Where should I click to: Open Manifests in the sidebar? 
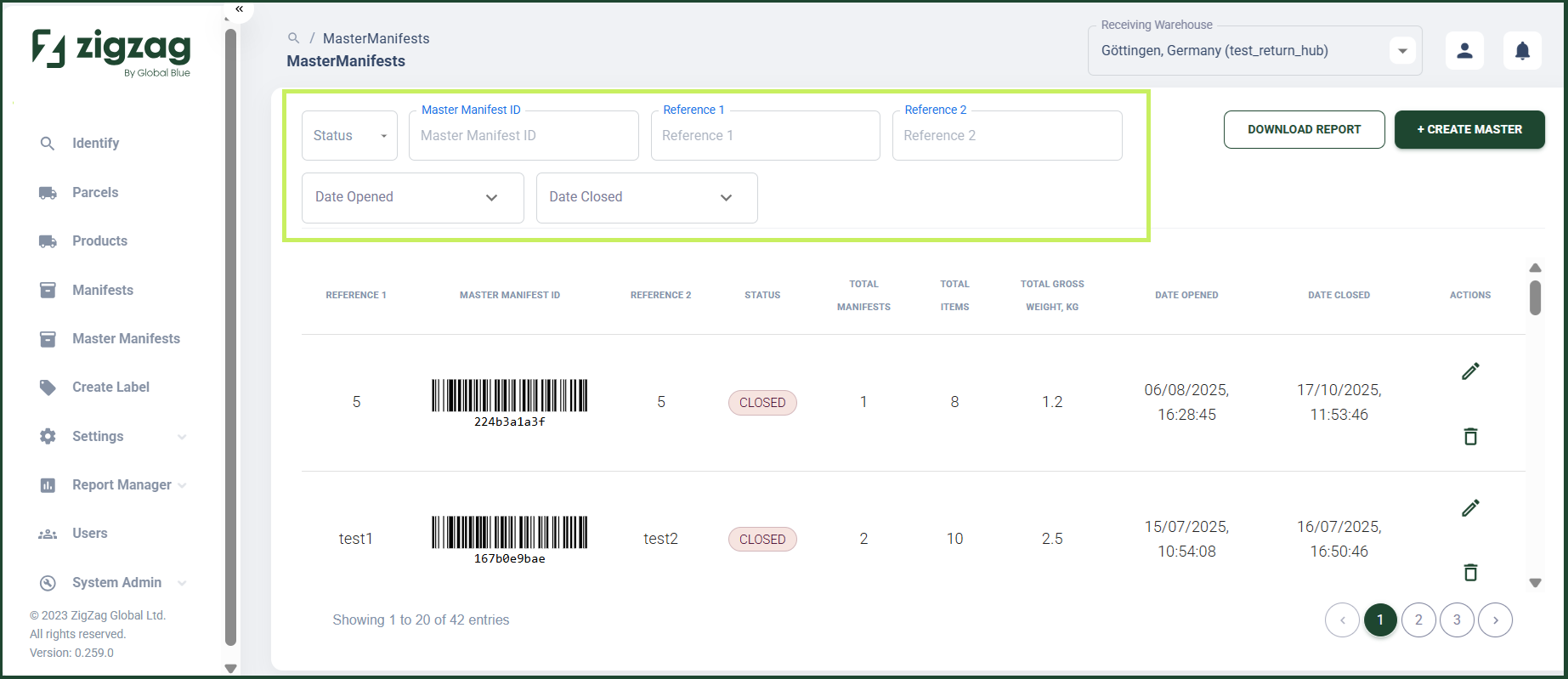[x=103, y=290]
